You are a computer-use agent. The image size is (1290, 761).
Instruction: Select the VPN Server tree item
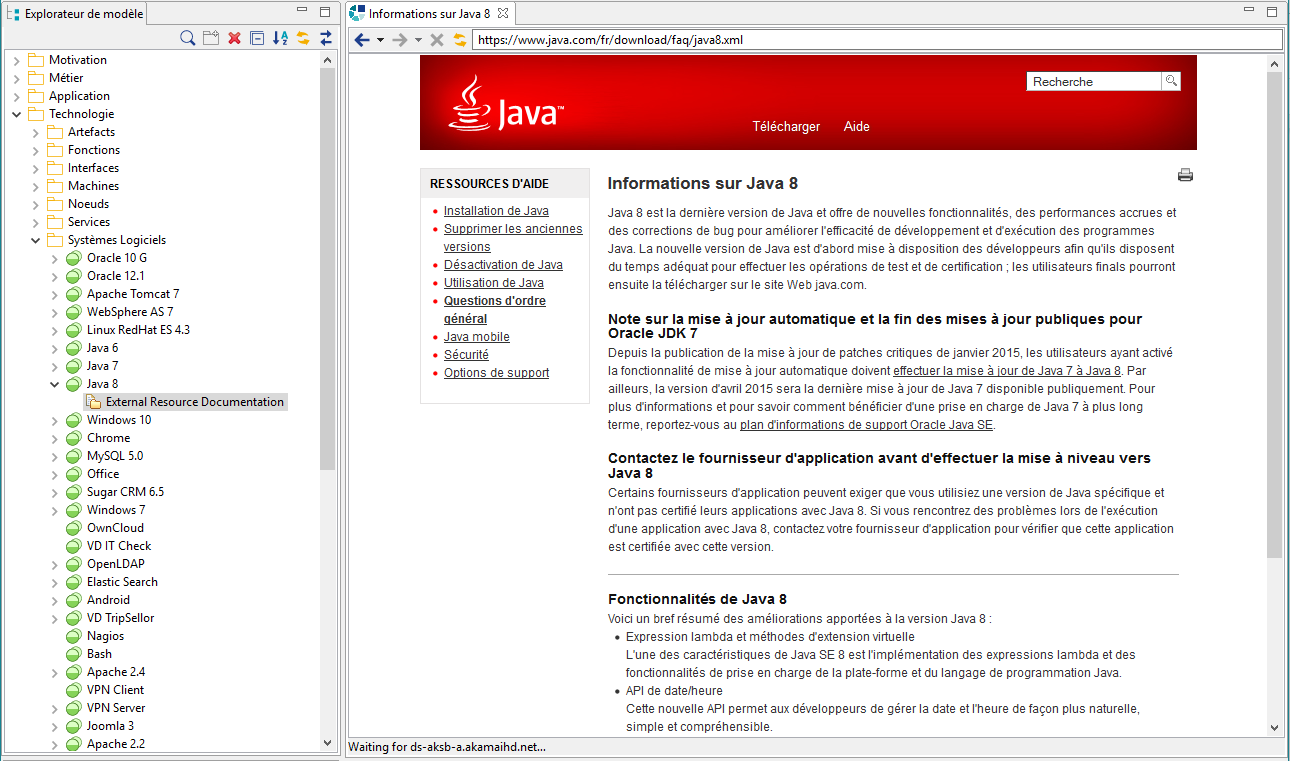[116, 708]
